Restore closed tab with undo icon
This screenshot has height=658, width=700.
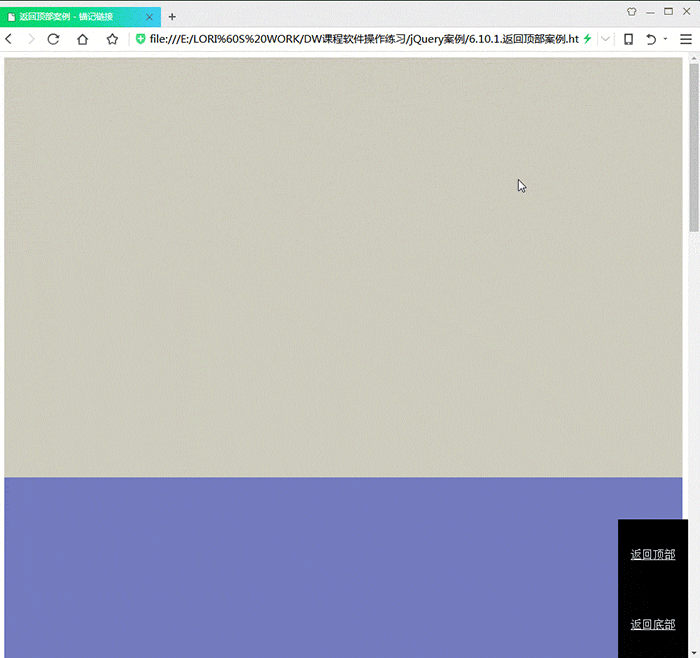click(x=651, y=39)
